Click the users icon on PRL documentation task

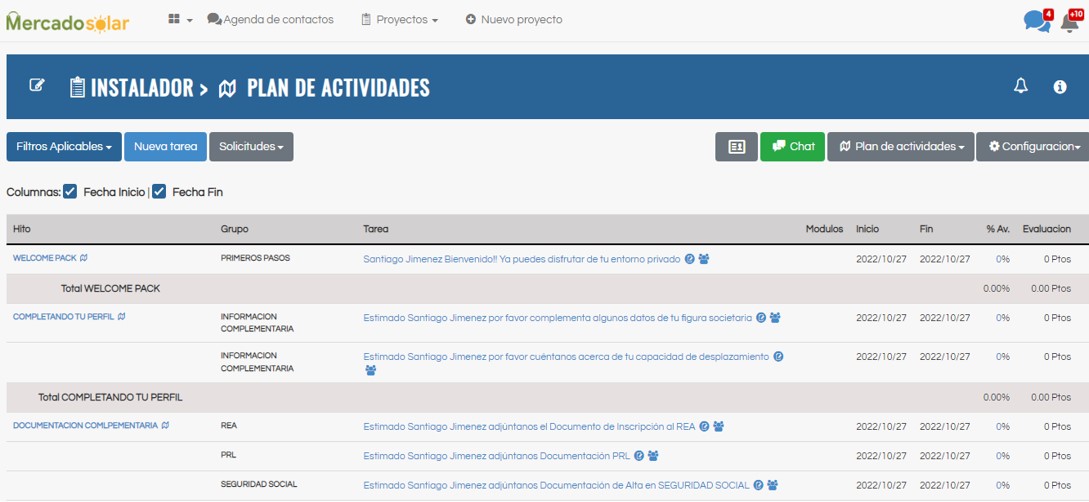pyautogui.click(x=653, y=456)
